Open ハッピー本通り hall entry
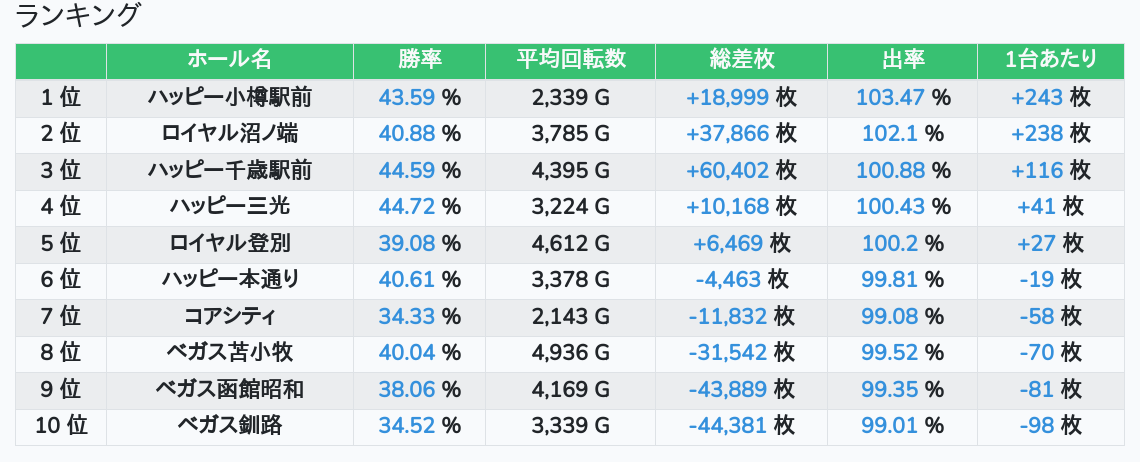This screenshot has height=462, width=1140. pyautogui.click(x=230, y=279)
